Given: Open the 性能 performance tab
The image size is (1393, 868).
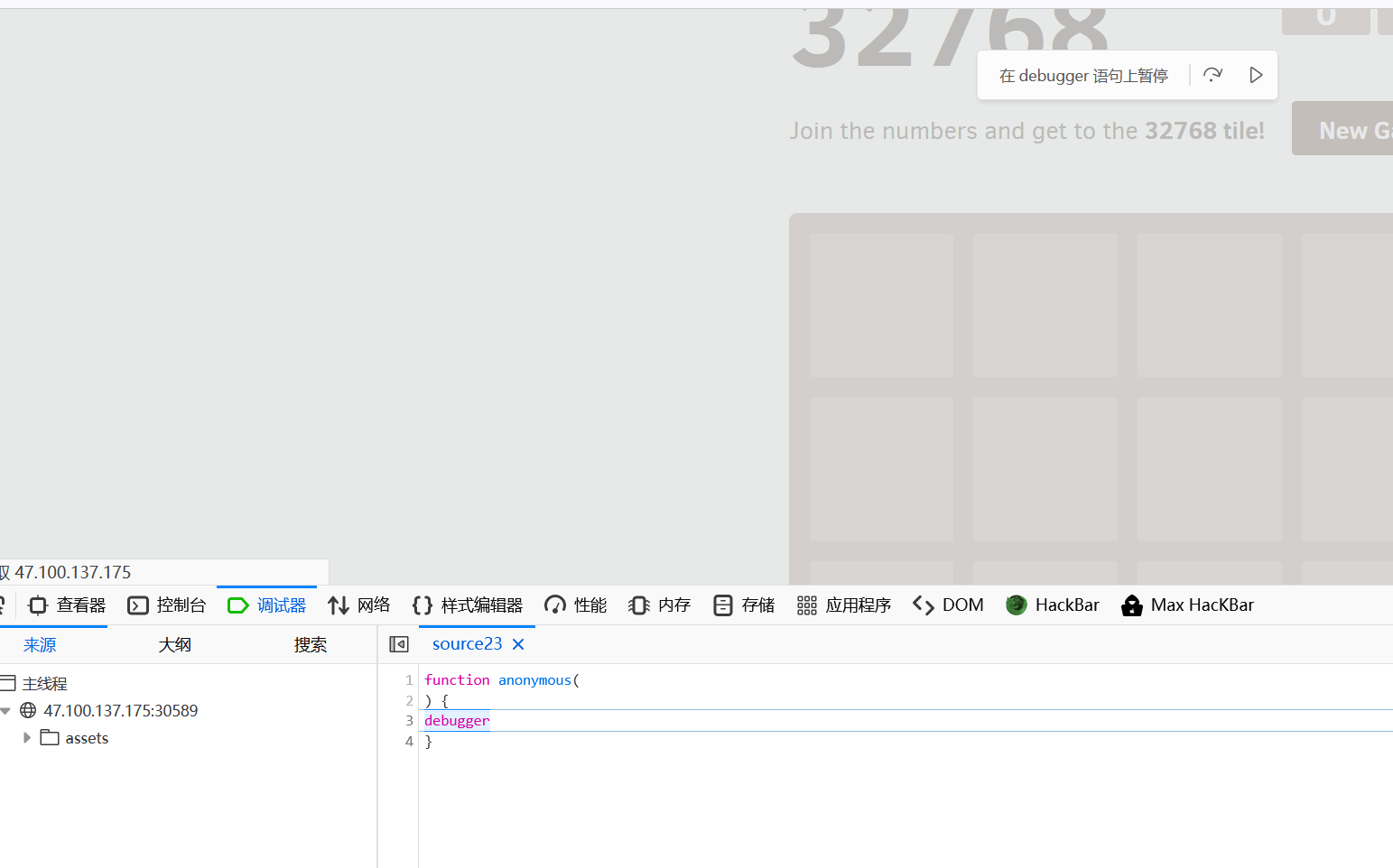Looking at the screenshot, I should pos(576,605).
